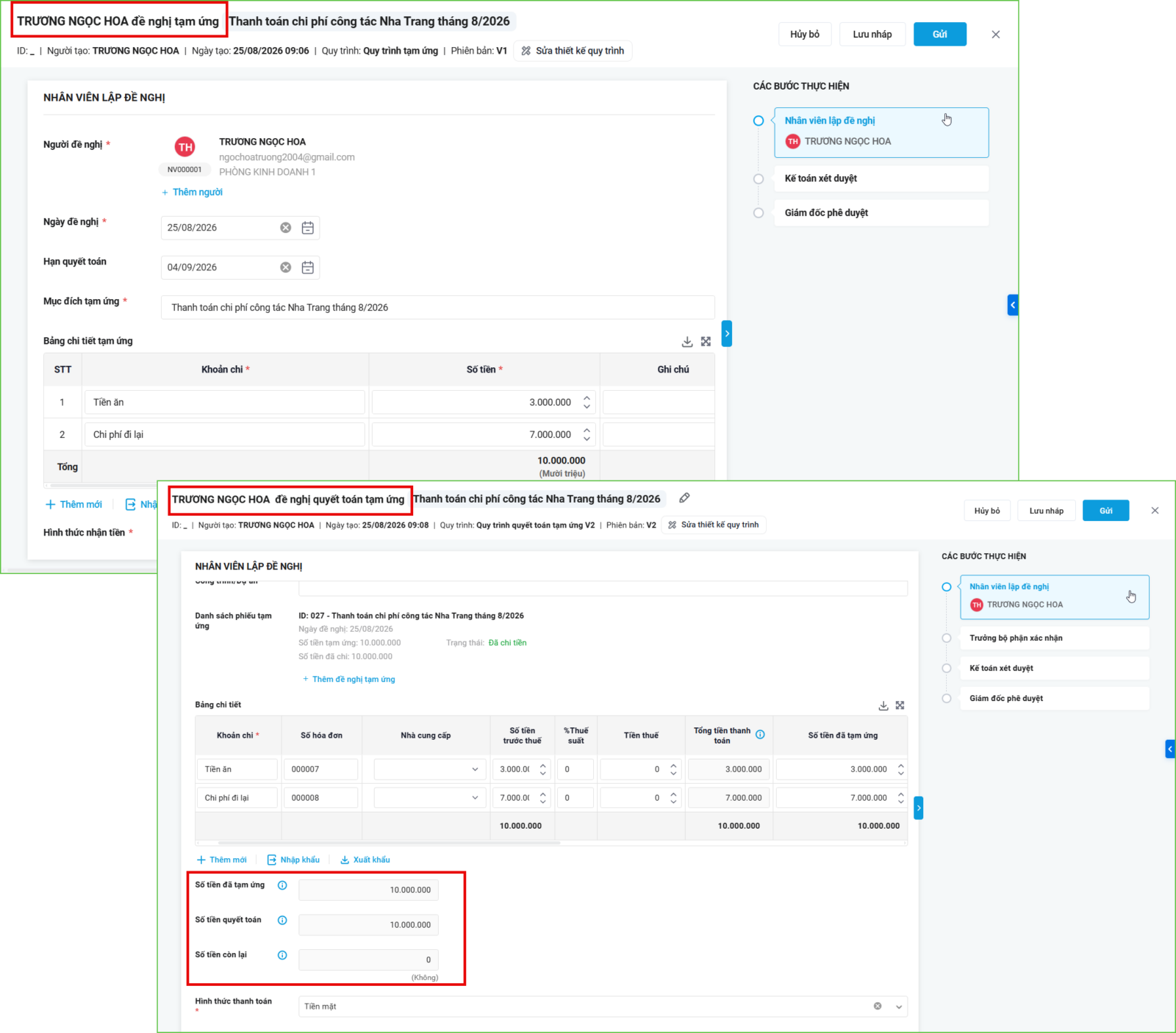
Task: Click Xuất khẩu in settlement form
Action: 365,860
